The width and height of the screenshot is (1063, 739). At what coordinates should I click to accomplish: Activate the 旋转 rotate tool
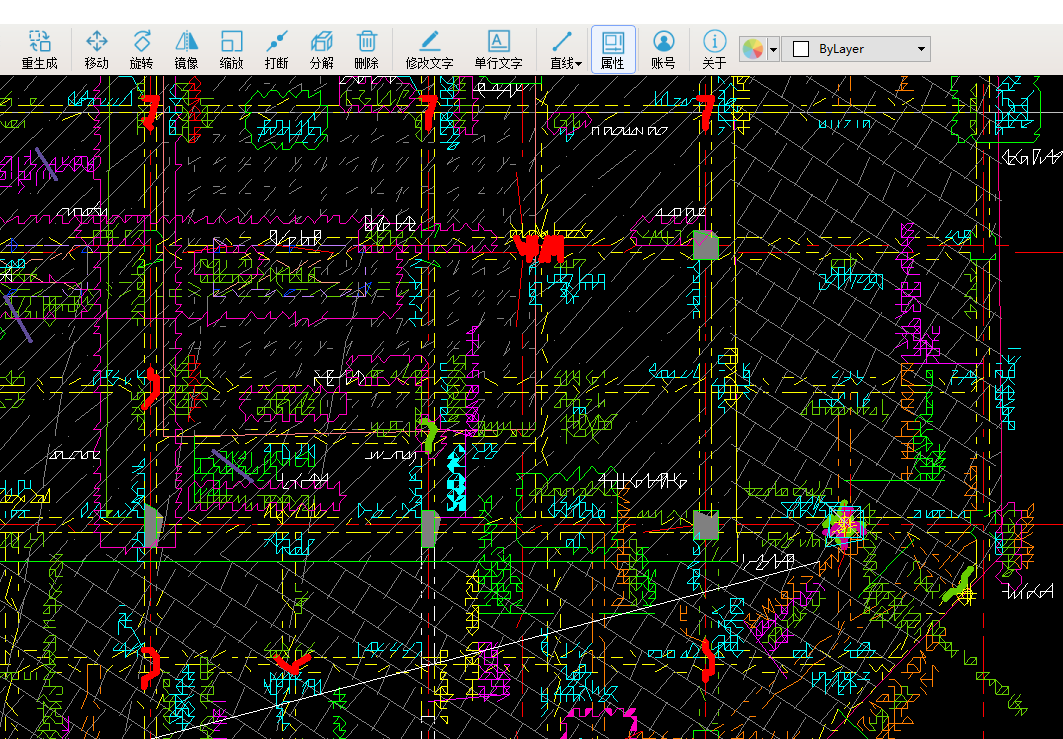point(142,41)
